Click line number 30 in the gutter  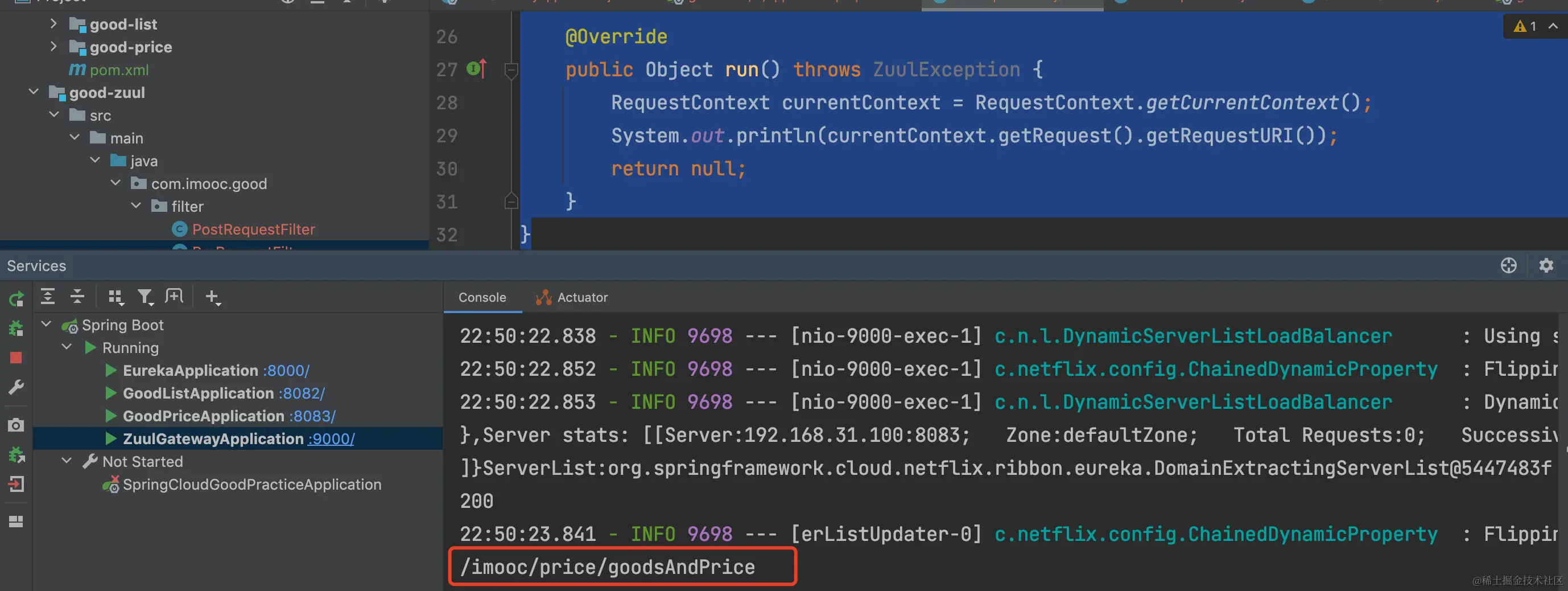pyautogui.click(x=447, y=169)
